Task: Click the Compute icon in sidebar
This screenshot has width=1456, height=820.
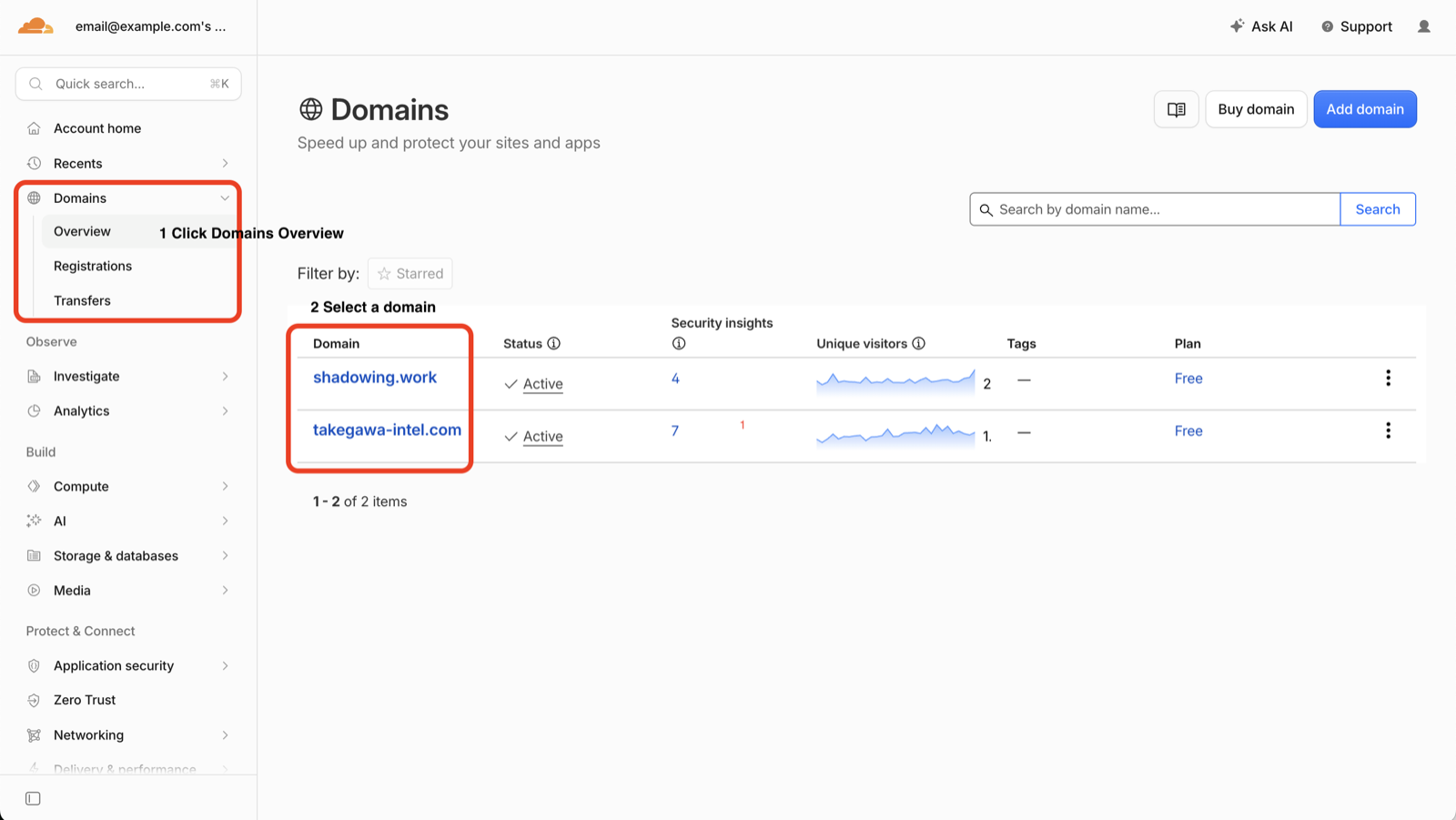Action: [x=34, y=486]
